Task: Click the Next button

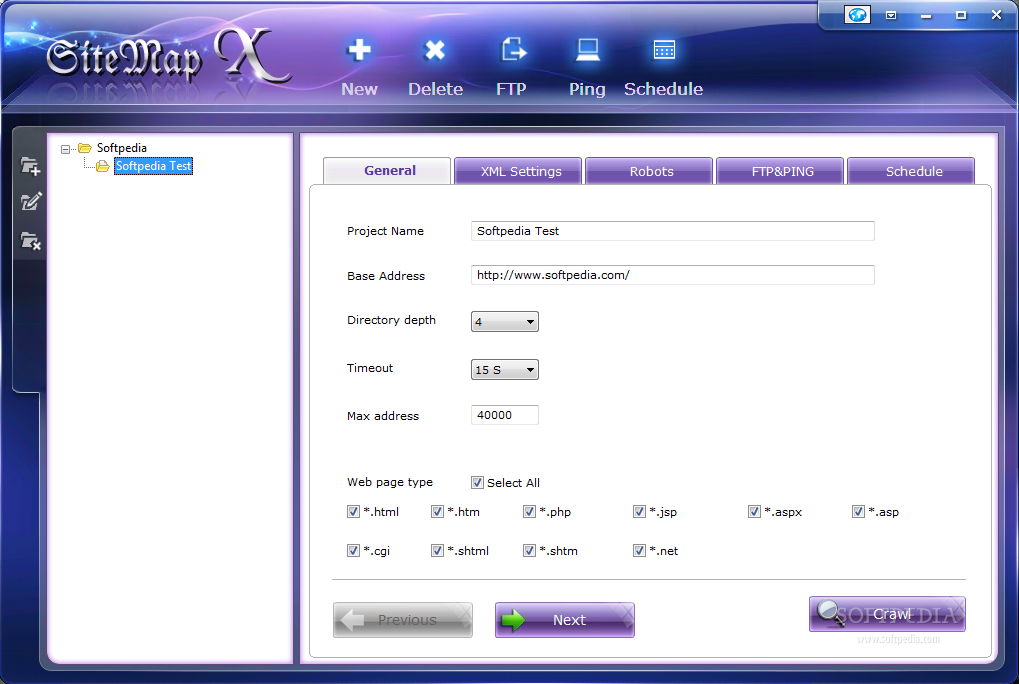Action: click(565, 620)
